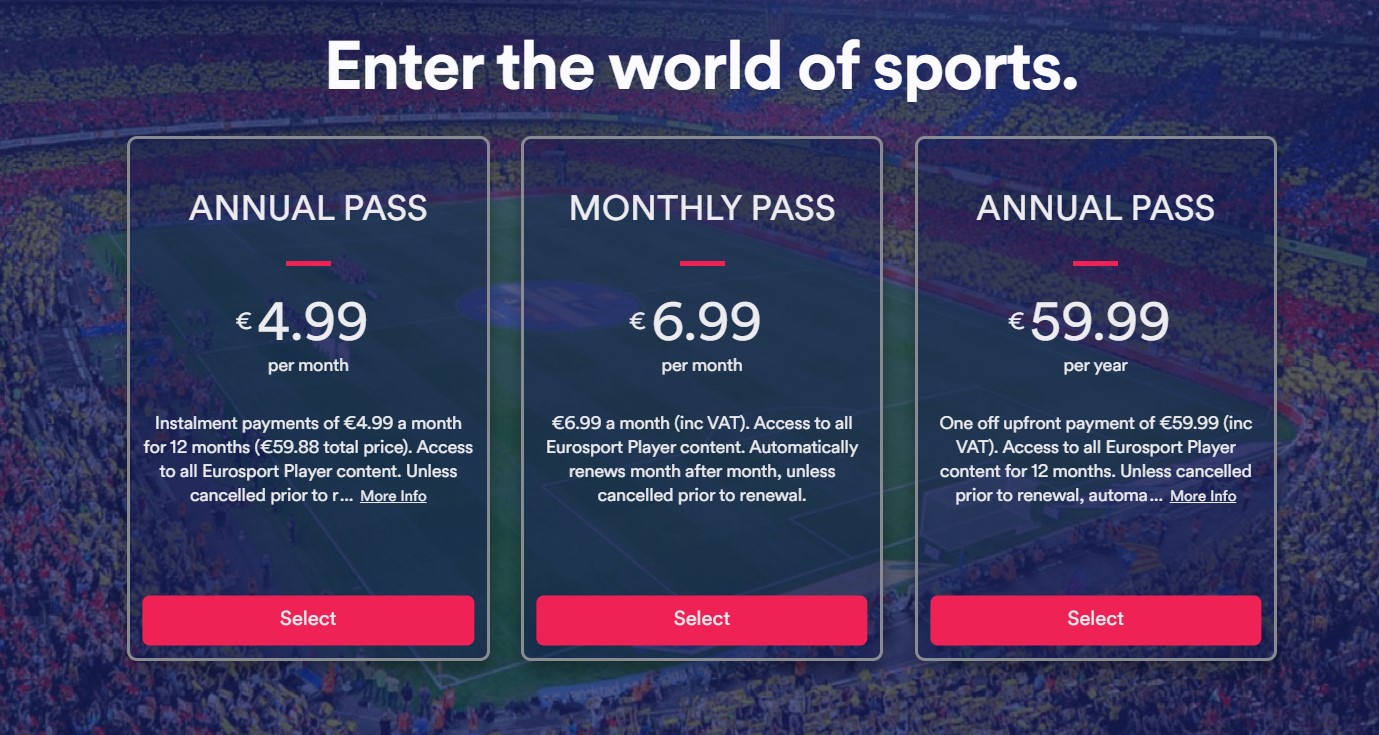
Task: Click 'per month' label under 4.99
Action: pos(308,366)
